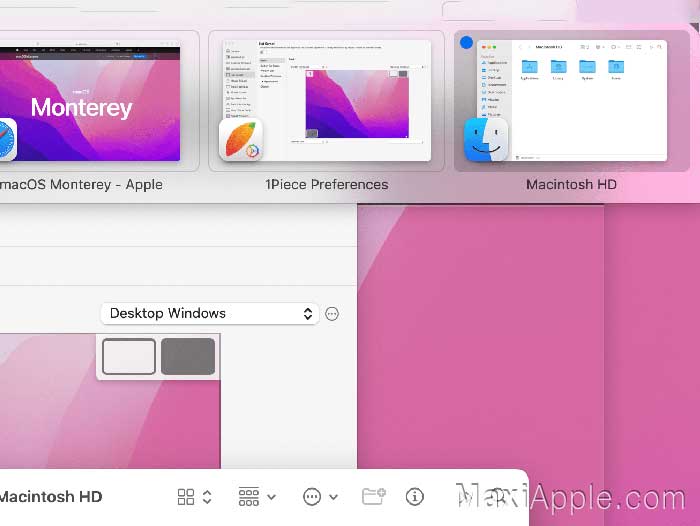Show Get Info in Finder toolbar

pyautogui.click(x=415, y=497)
